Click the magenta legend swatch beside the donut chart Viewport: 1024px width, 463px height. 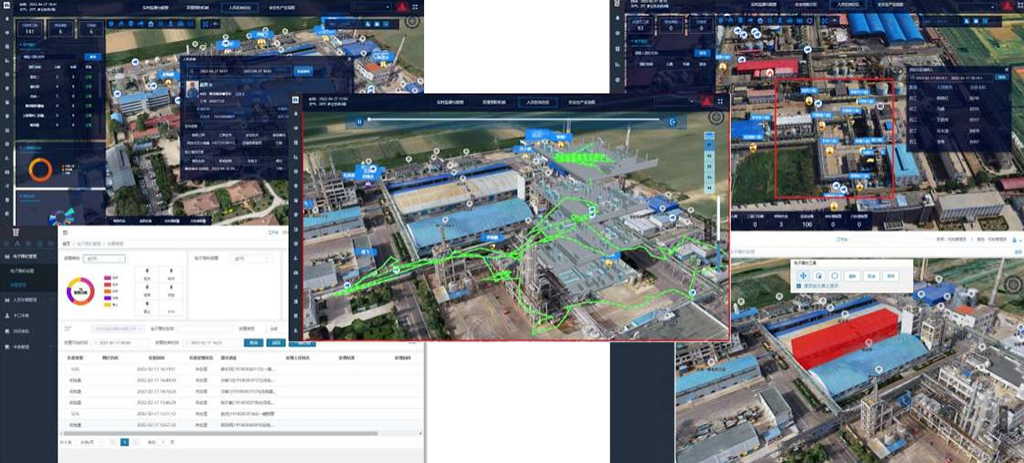[x=108, y=278]
